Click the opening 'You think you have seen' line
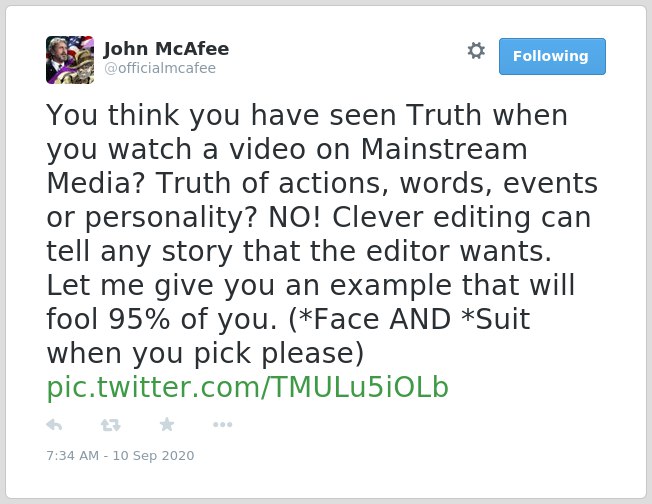Image resolution: width=652 pixels, height=504 pixels. point(221,115)
